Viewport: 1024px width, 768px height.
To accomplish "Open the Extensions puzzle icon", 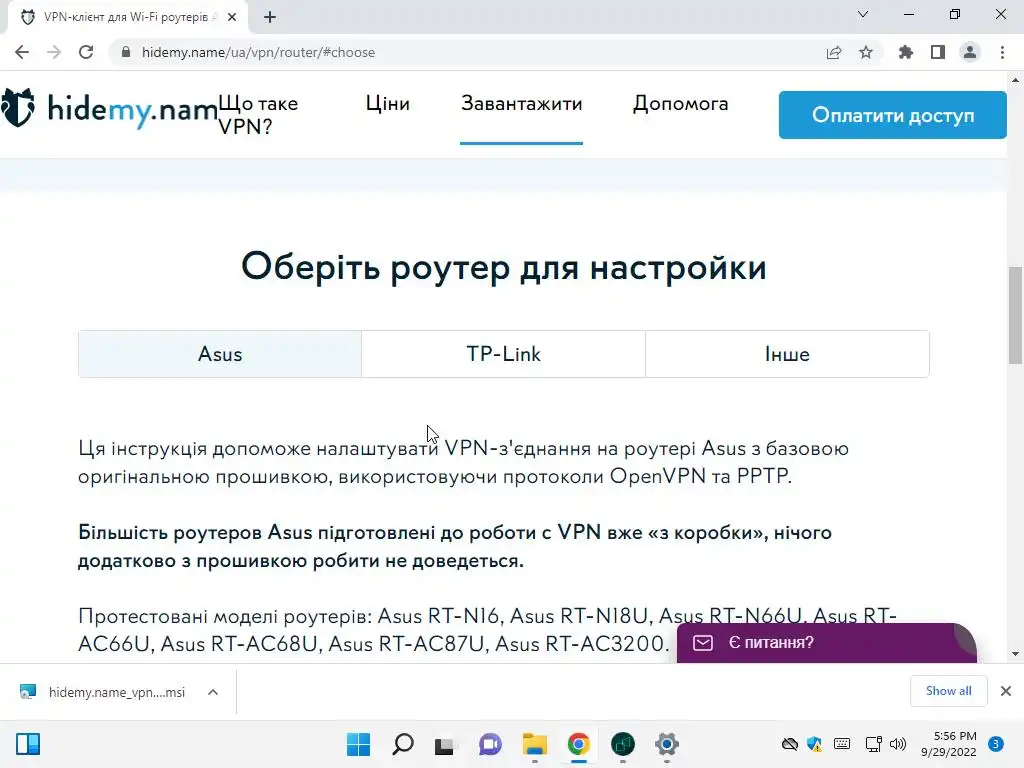I will point(906,52).
